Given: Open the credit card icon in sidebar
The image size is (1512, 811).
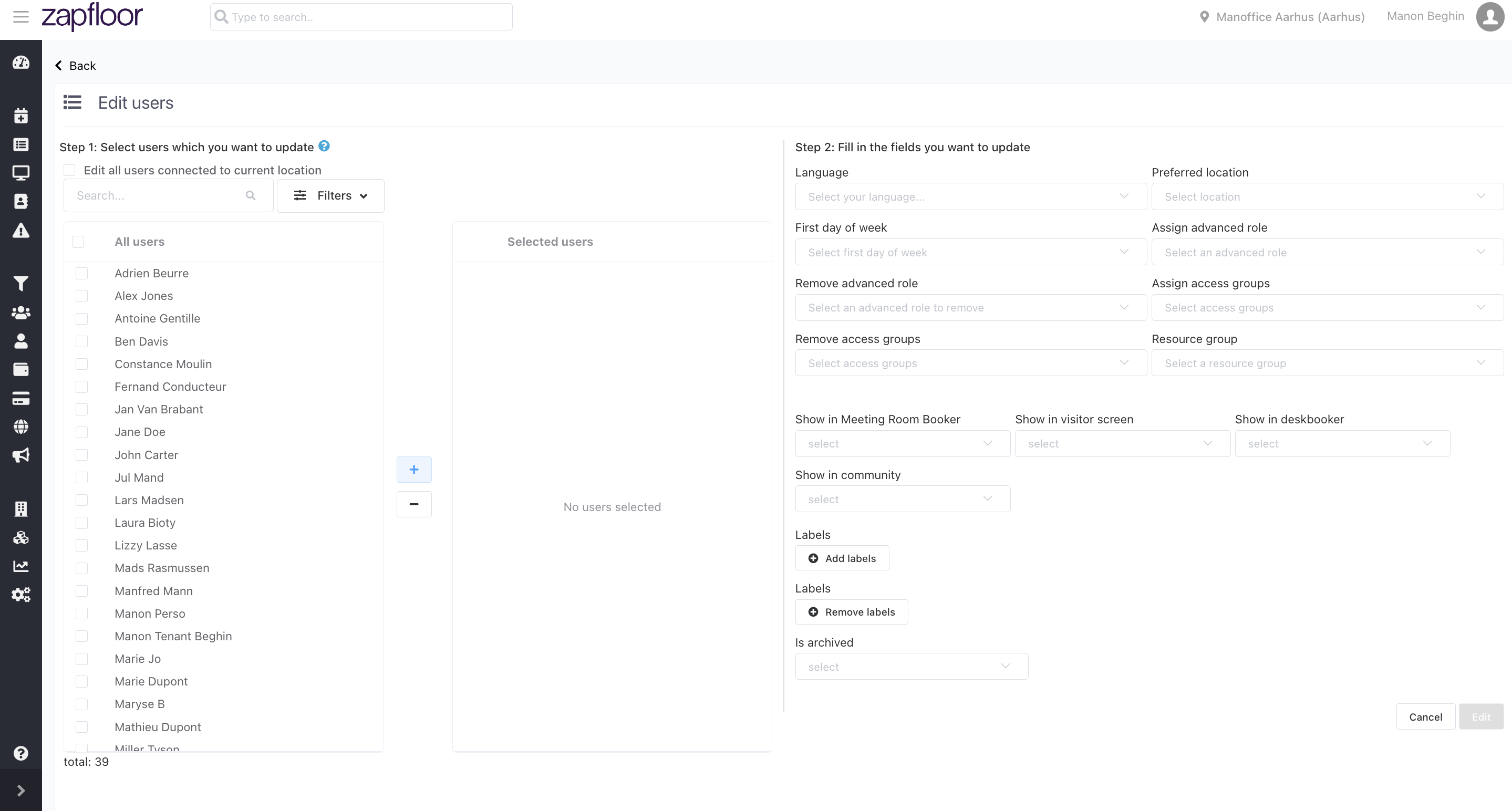Looking at the screenshot, I should 21,398.
